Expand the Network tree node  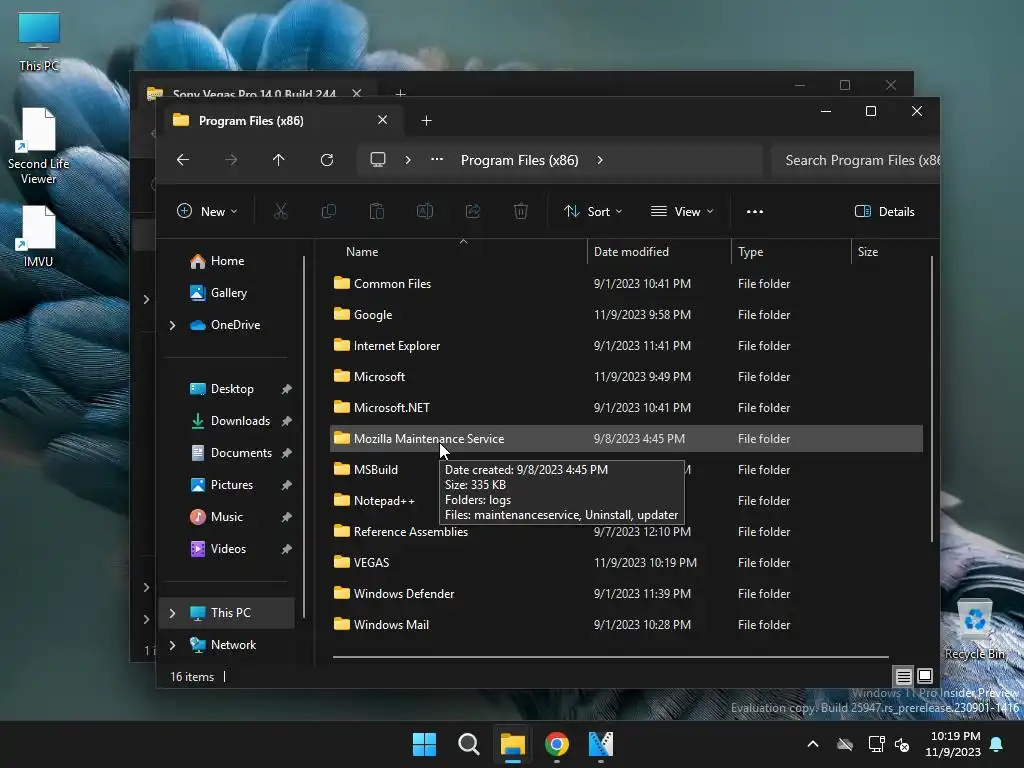(172, 645)
